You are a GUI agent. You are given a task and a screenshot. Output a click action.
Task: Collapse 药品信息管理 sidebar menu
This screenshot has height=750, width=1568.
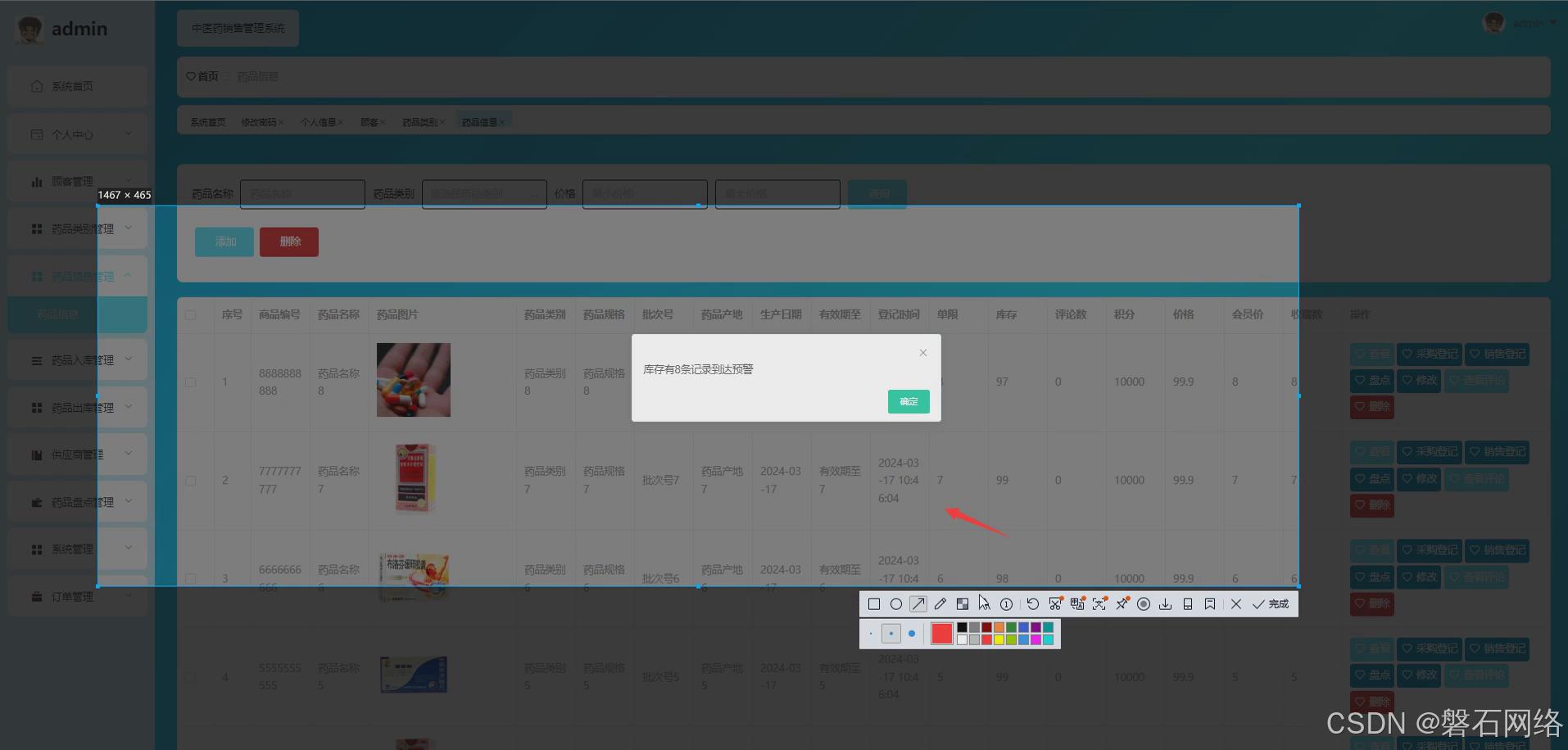77,277
